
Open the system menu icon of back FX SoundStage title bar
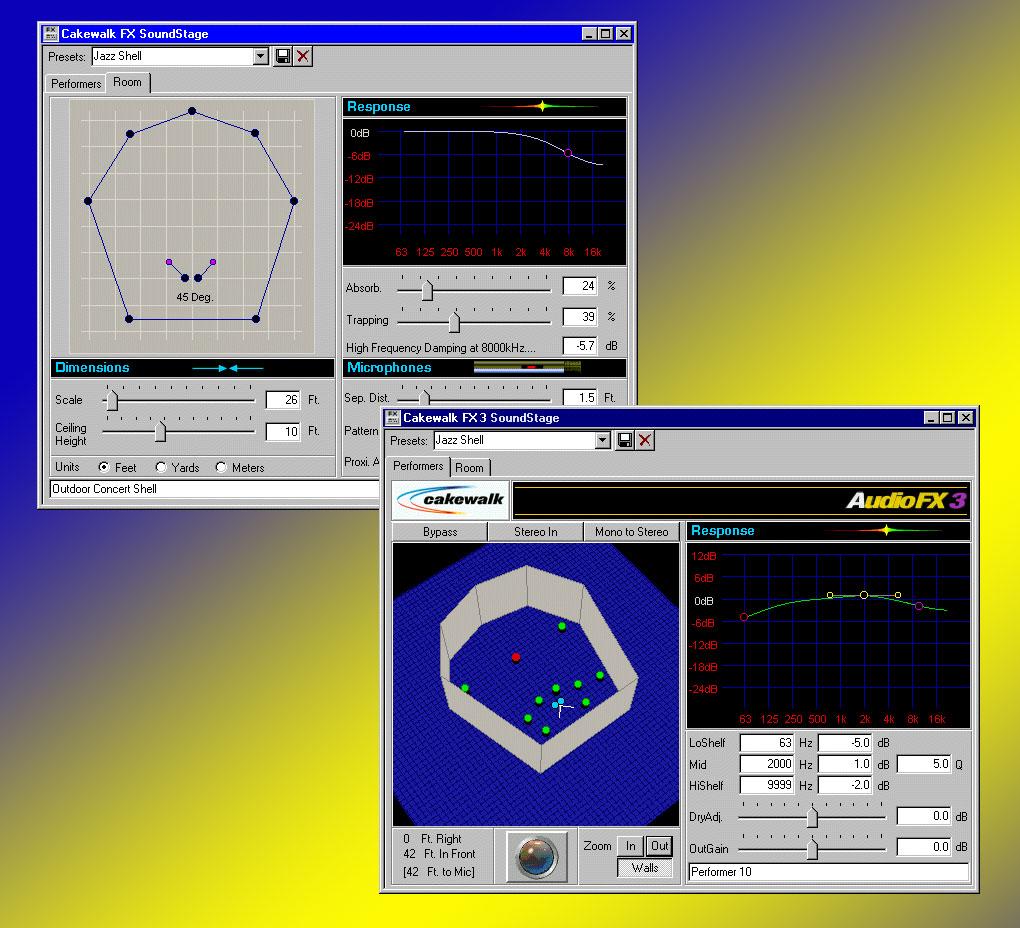50,34
